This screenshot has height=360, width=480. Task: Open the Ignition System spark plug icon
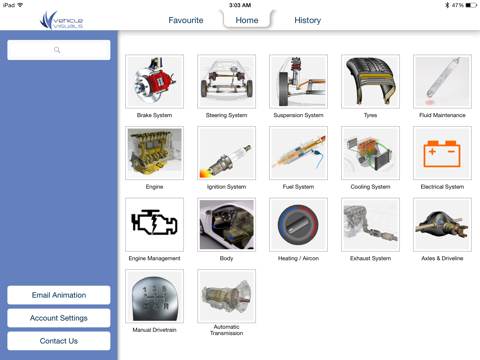(x=226, y=153)
